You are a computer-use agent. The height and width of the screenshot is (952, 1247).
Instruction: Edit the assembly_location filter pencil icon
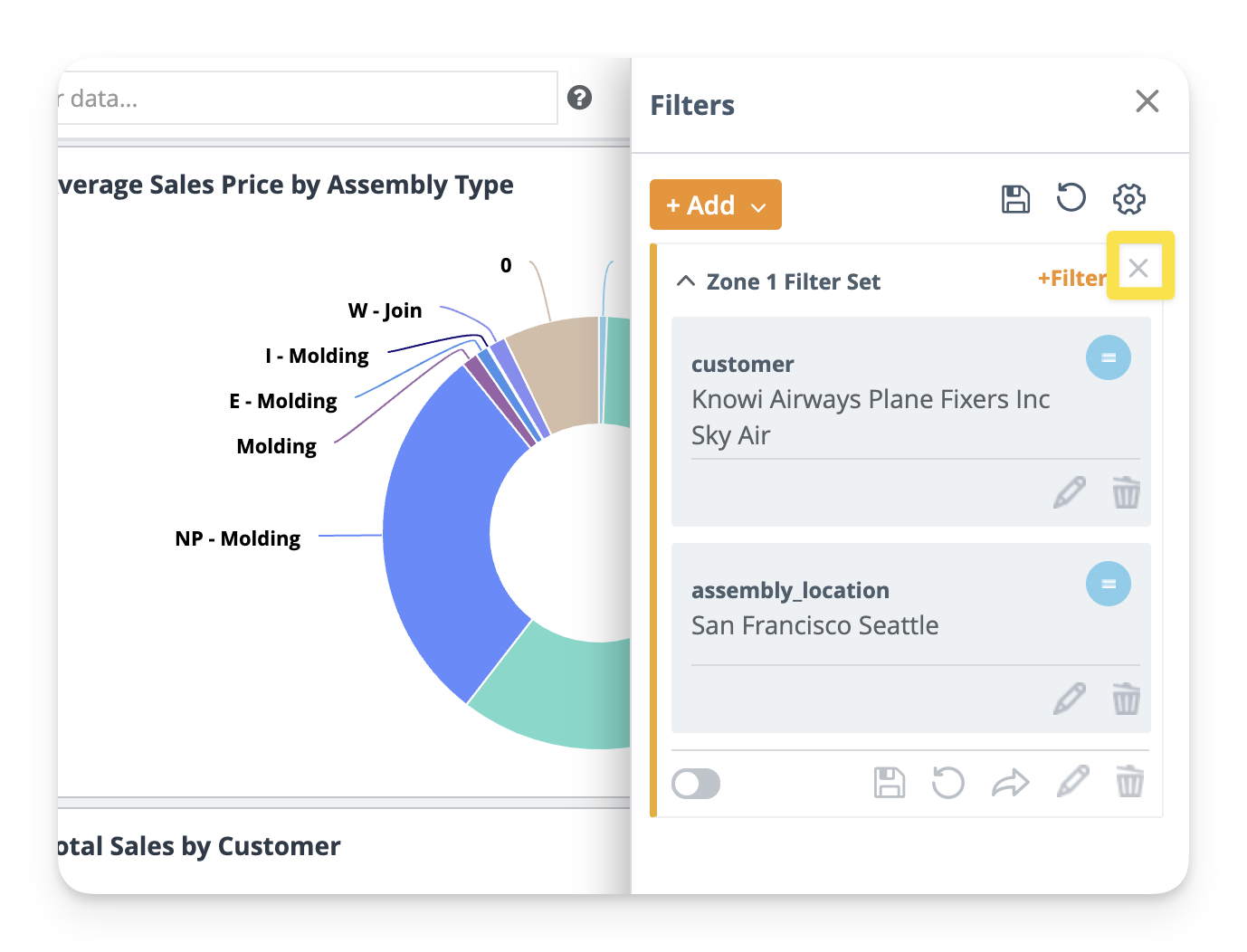click(1070, 699)
